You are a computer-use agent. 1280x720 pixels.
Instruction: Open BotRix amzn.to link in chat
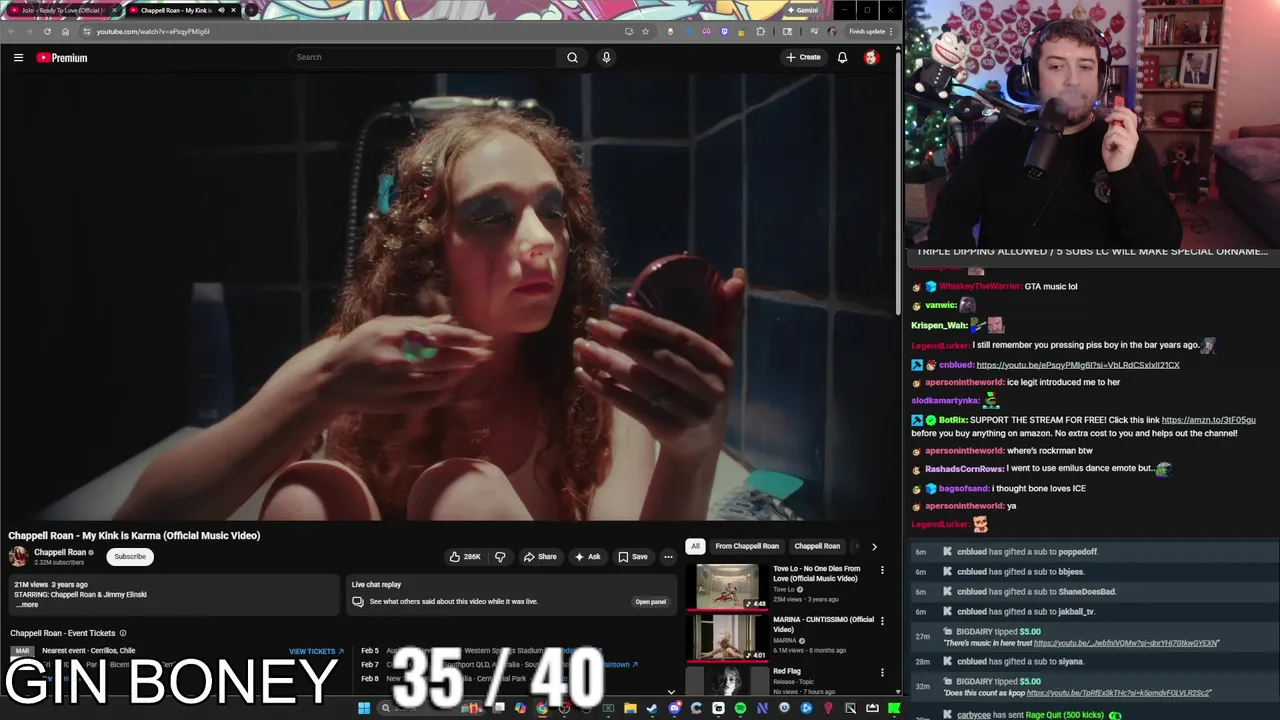pos(1208,420)
